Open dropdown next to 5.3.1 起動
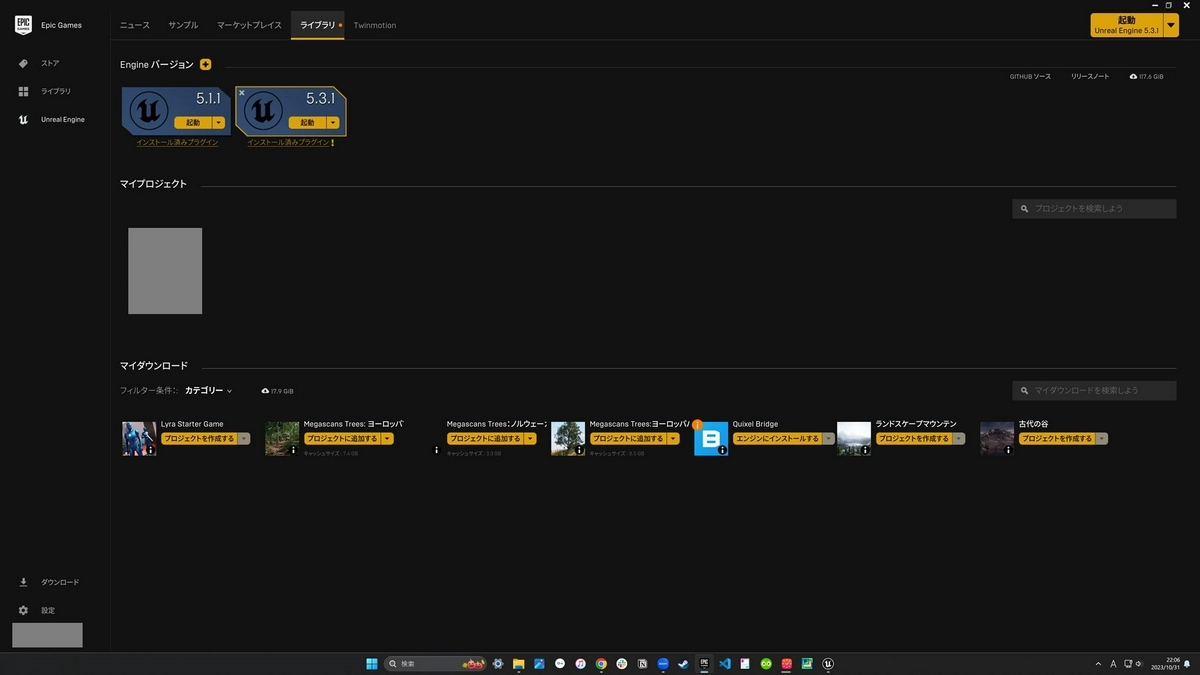 pyautogui.click(x=333, y=123)
